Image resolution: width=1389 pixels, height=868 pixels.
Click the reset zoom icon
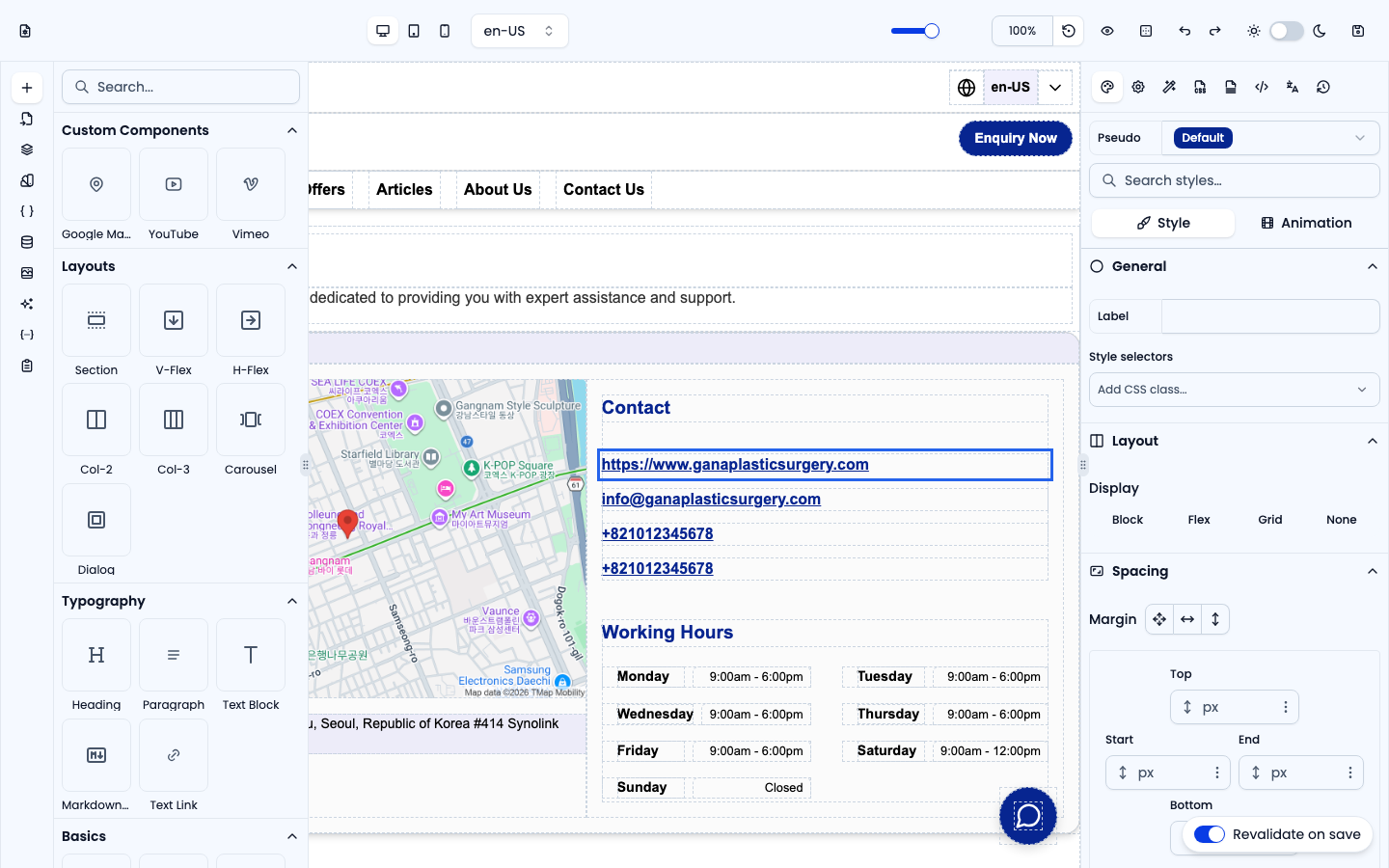(x=1069, y=31)
